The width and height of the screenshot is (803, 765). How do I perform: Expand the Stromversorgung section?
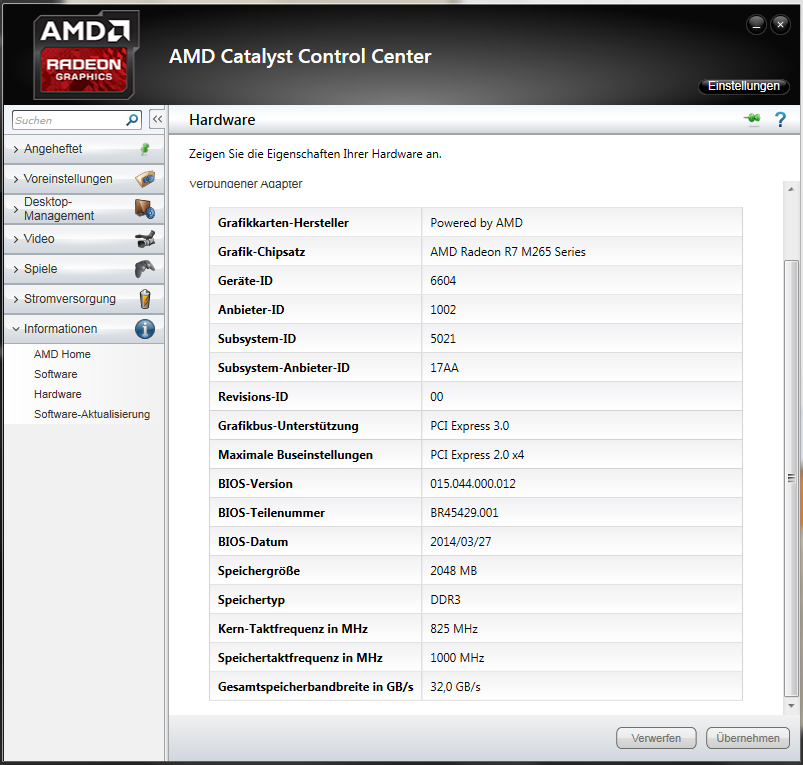pos(84,299)
